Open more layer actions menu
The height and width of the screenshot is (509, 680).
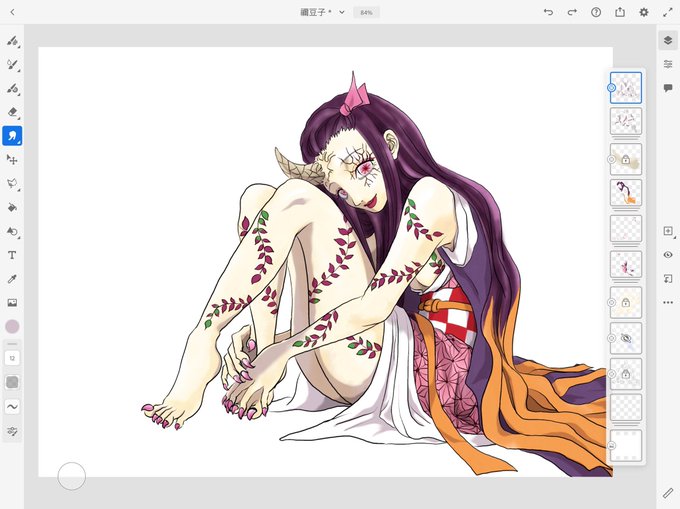click(668, 303)
